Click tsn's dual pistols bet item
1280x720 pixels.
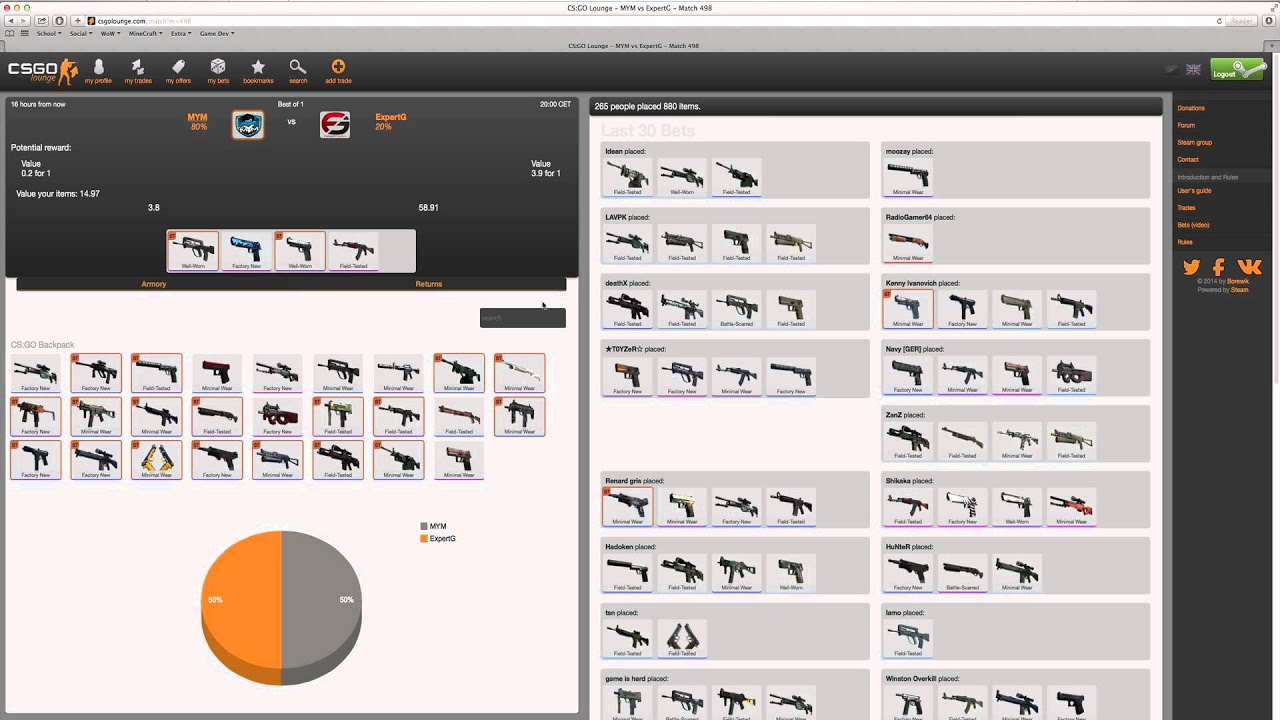(682, 637)
